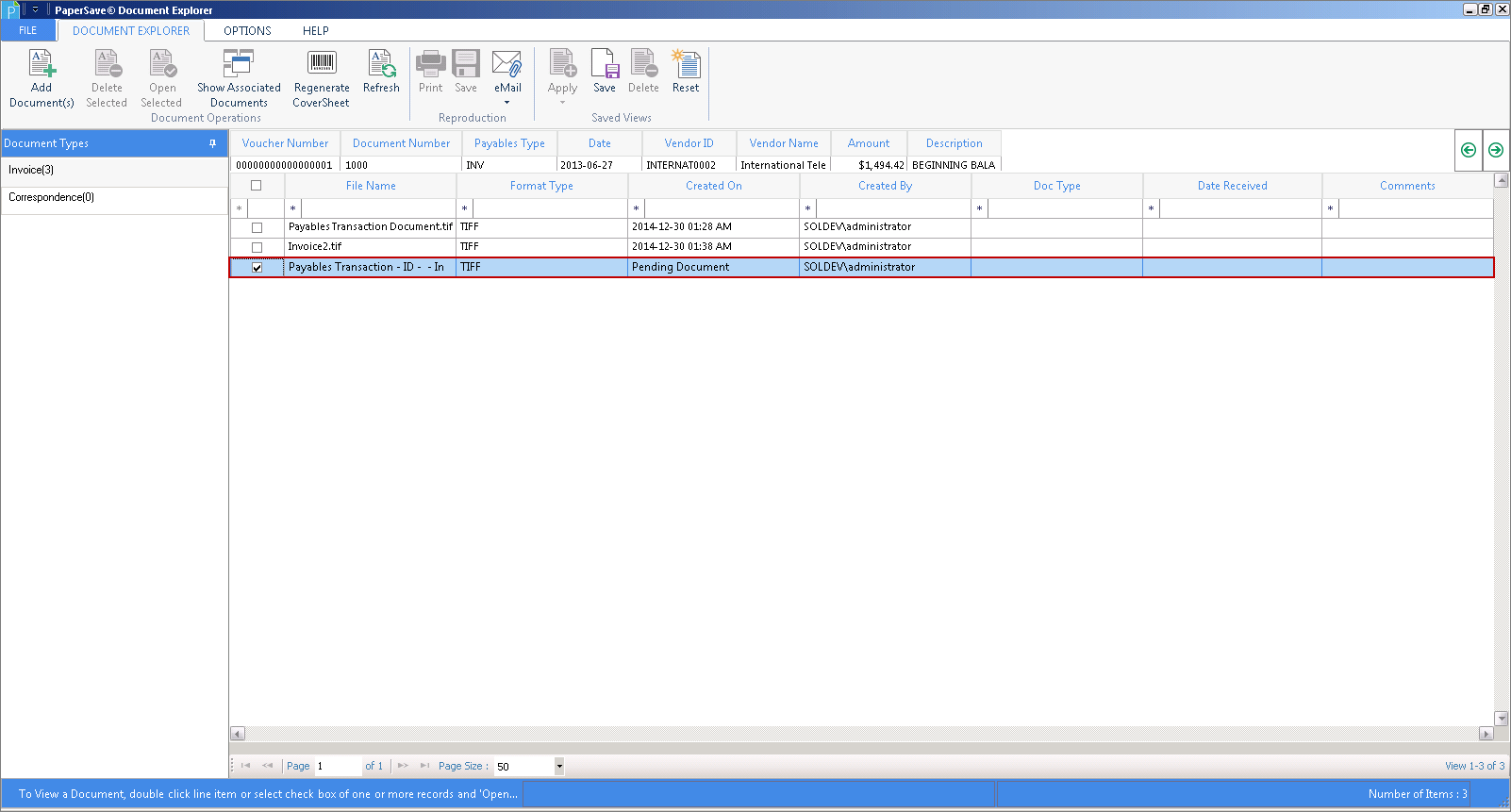
Task: Open File Name filter operator
Action: (x=293, y=208)
